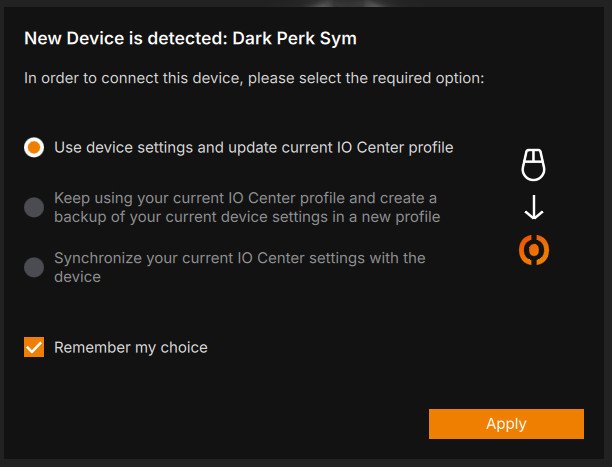Click the word "device" under the Synchronize option
The image size is (612, 467).
click(78, 276)
